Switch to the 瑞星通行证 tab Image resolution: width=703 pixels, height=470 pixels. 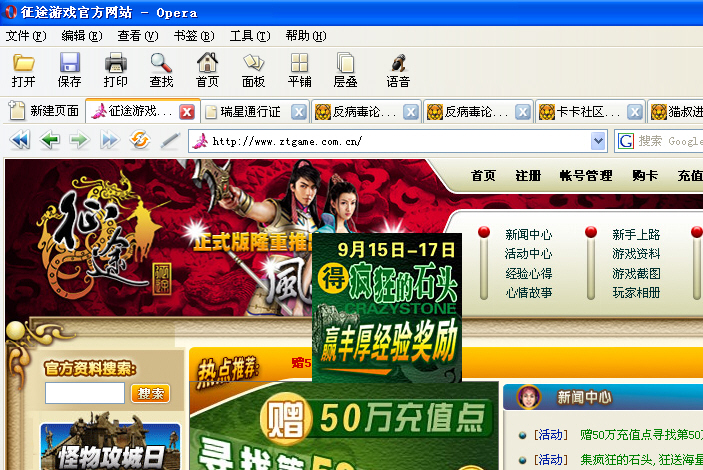click(x=250, y=112)
